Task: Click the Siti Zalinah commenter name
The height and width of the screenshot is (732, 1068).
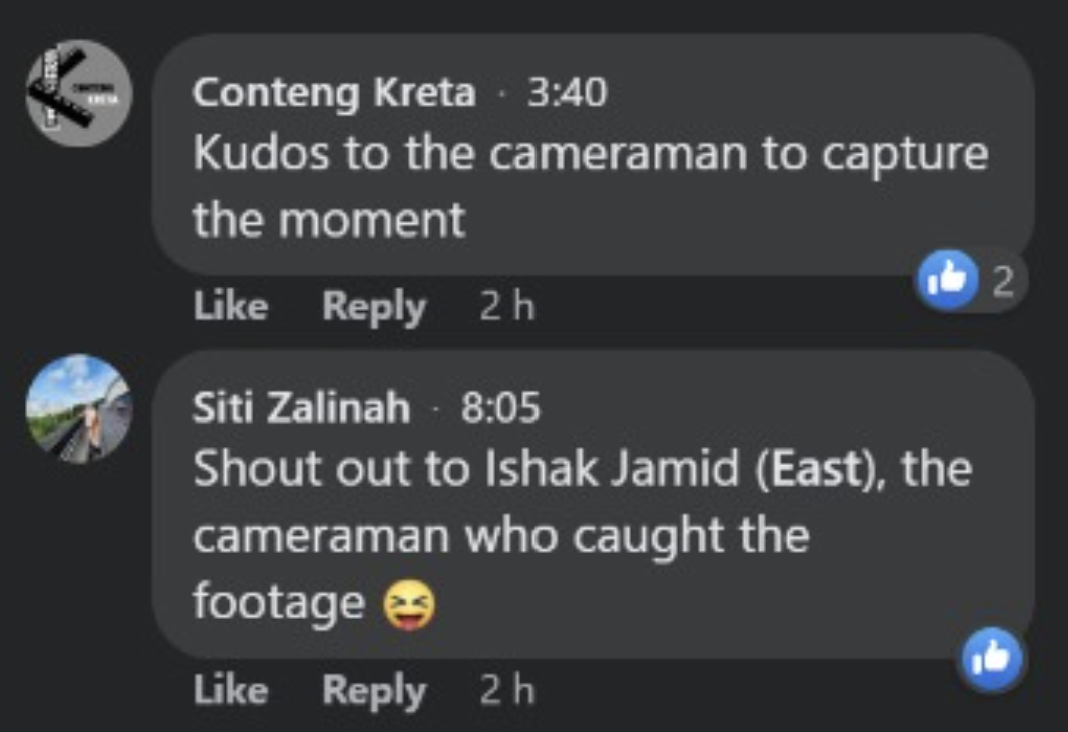Action: 301,408
